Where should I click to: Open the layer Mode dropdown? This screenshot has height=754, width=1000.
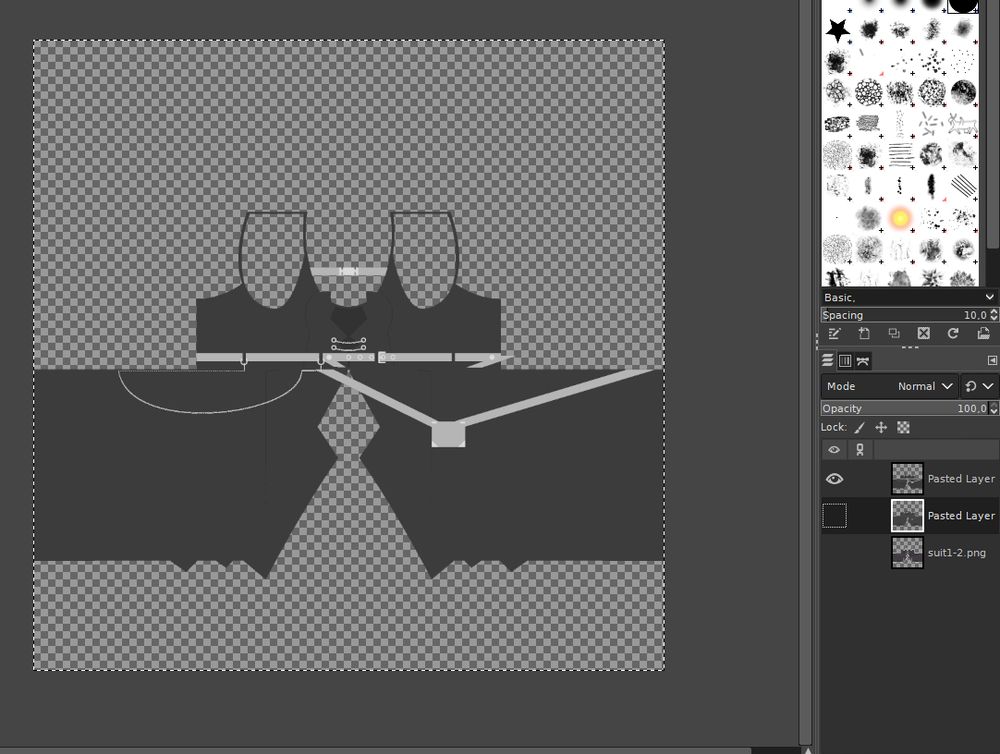click(x=890, y=387)
